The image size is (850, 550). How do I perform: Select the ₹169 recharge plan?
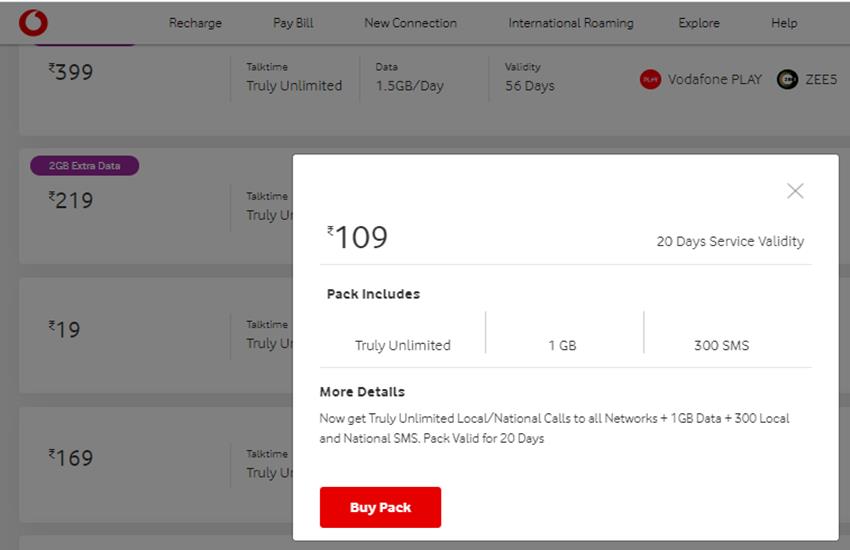click(71, 459)
